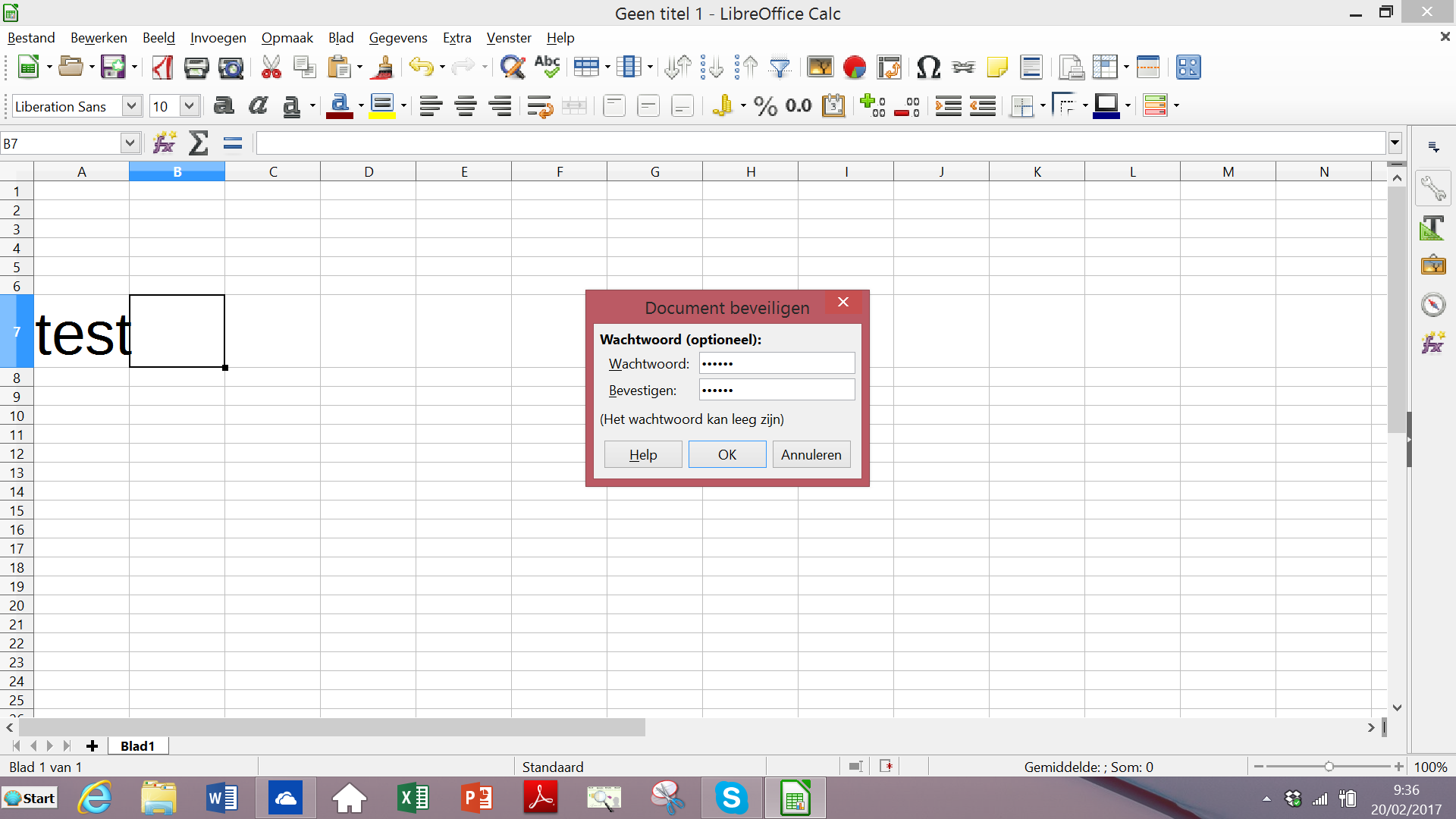Open the font size dropdown
This screenshot has width=1456, height=819.
click(x=189, y=106)
